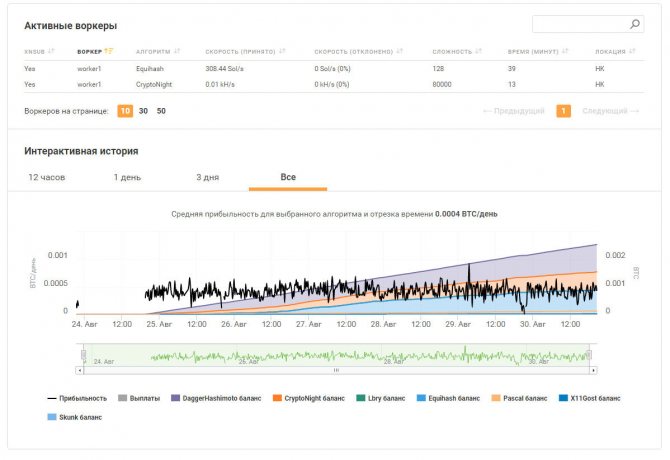Click the chart range navigator scrollbar

[x=336, y=370]
